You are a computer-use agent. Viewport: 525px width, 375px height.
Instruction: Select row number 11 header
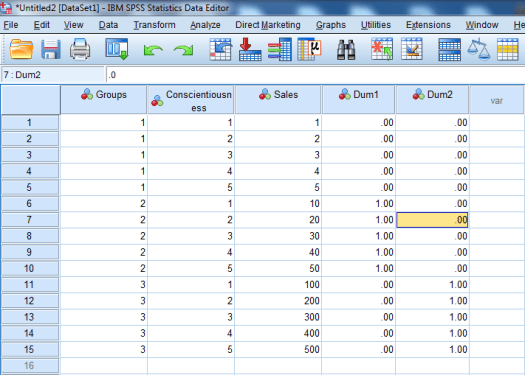(x=30, y=285)
